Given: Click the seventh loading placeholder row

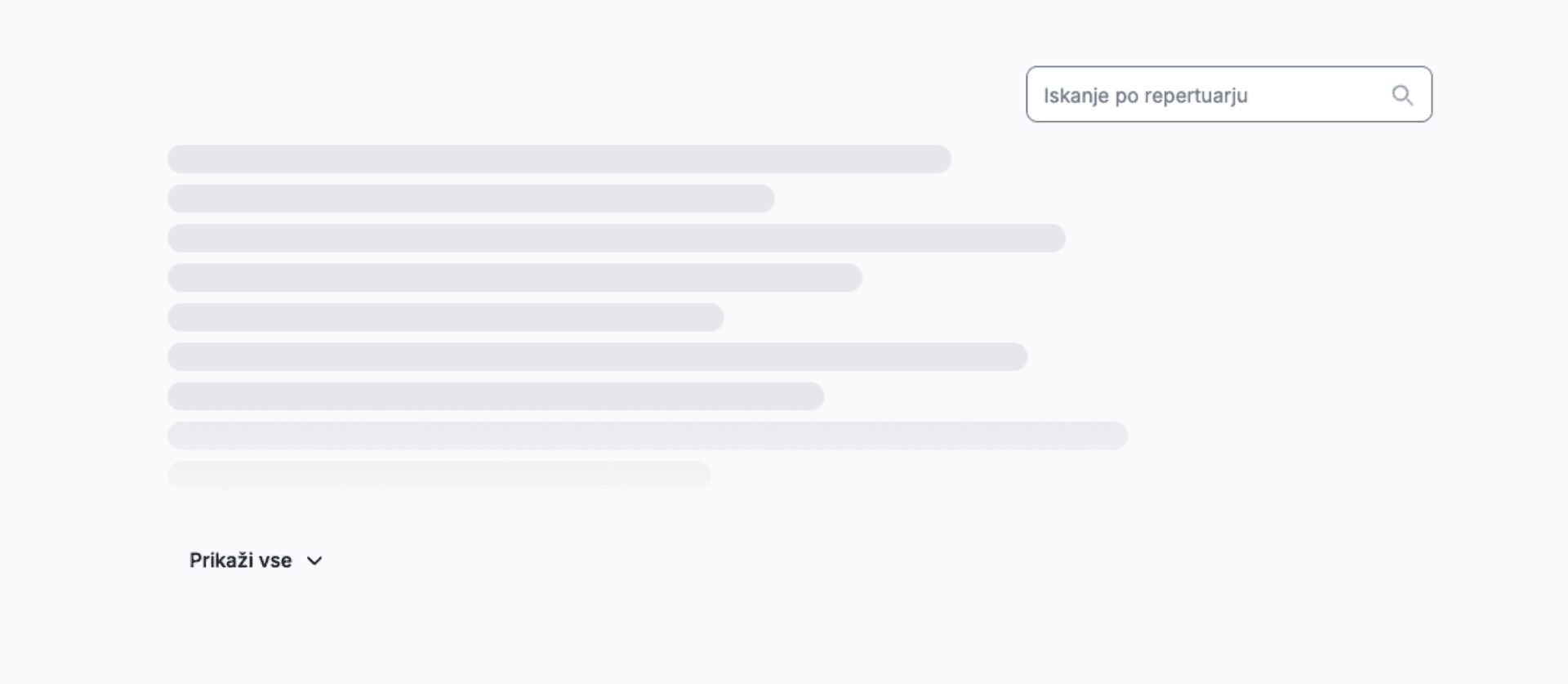Looking at the screenshot, I should point(496,396).
